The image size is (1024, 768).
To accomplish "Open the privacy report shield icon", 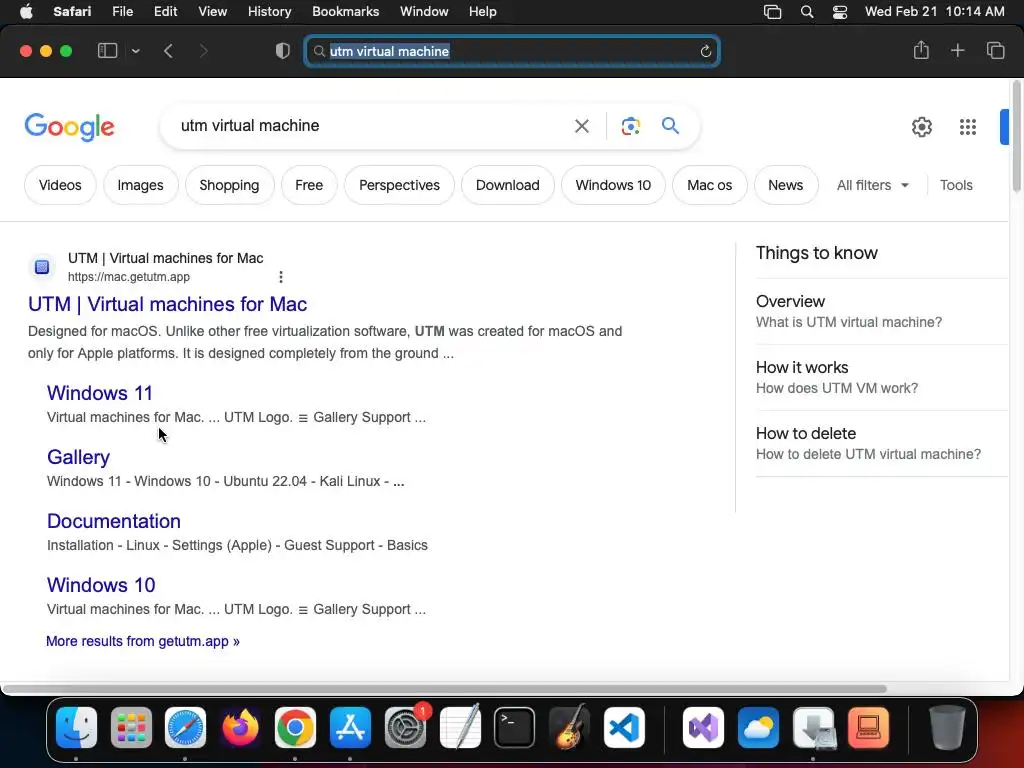I will (282, 51).
